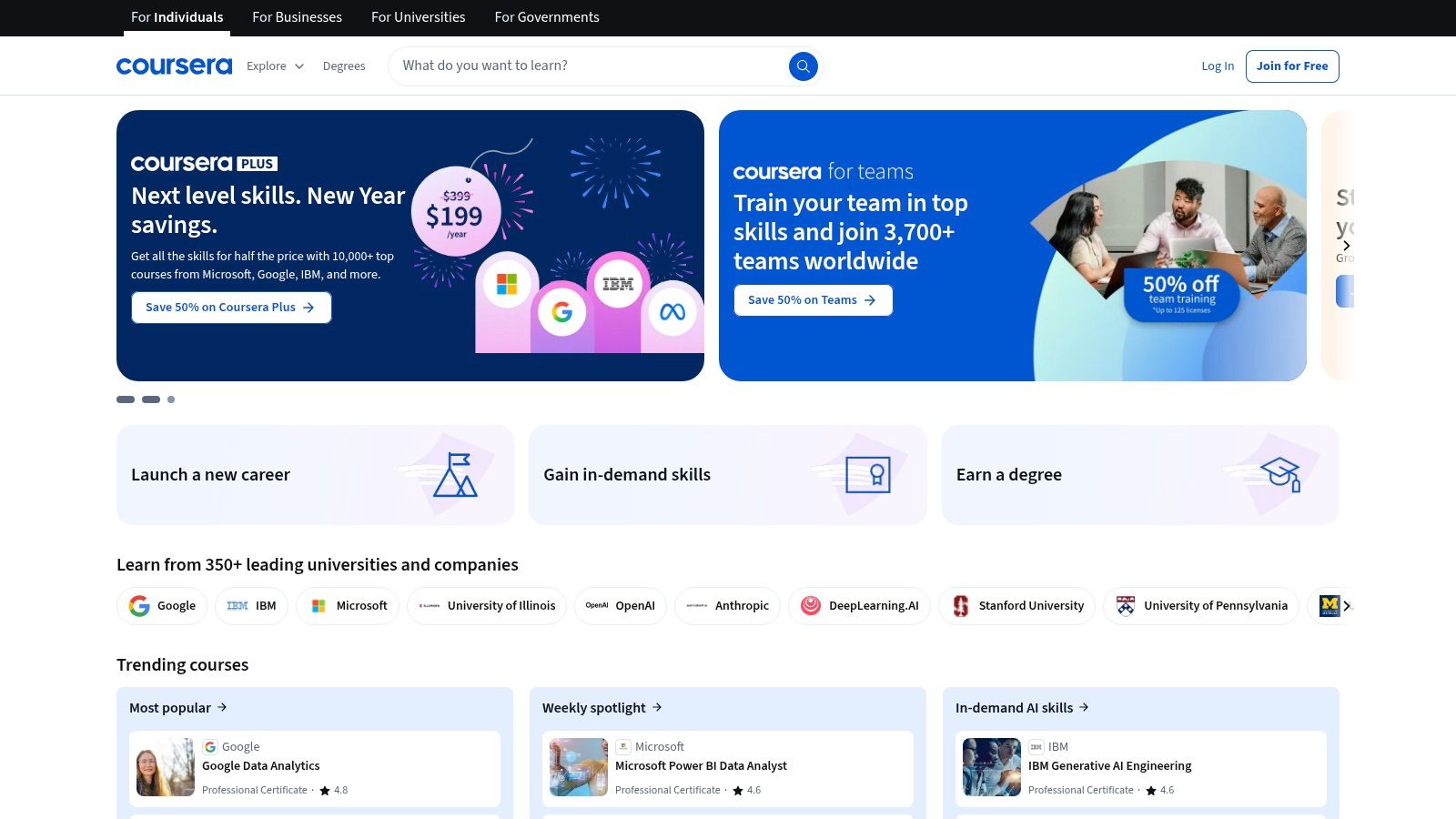Click the mountain flag icon in Launch a new career
1456x819 pixels.
455,474
